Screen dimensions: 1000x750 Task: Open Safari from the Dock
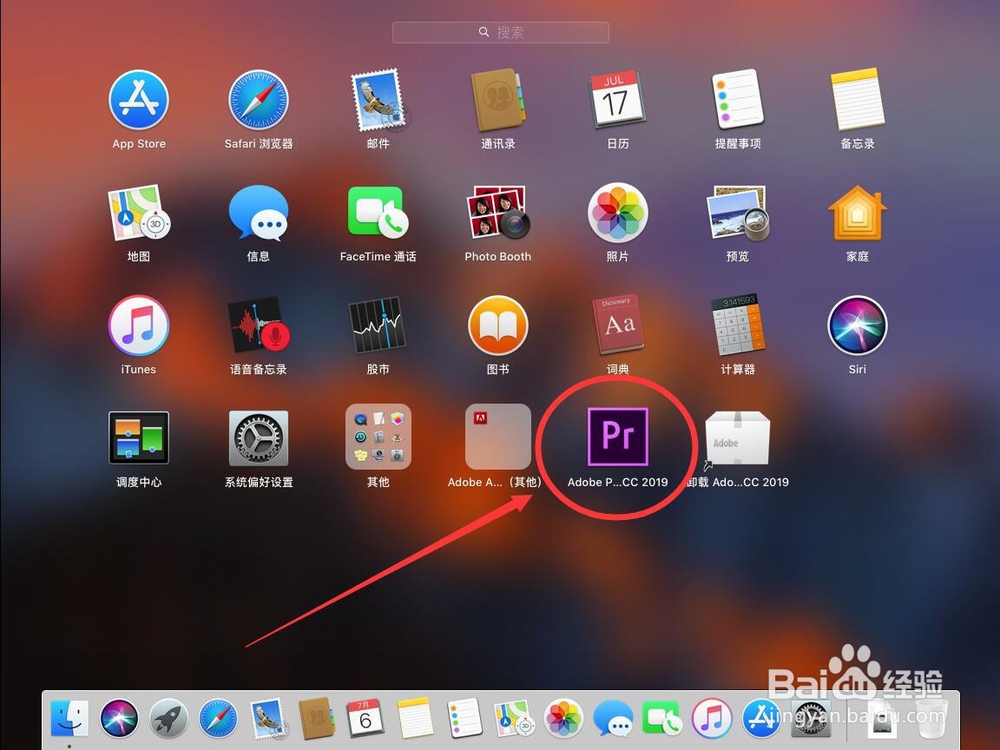coord(217,718)
